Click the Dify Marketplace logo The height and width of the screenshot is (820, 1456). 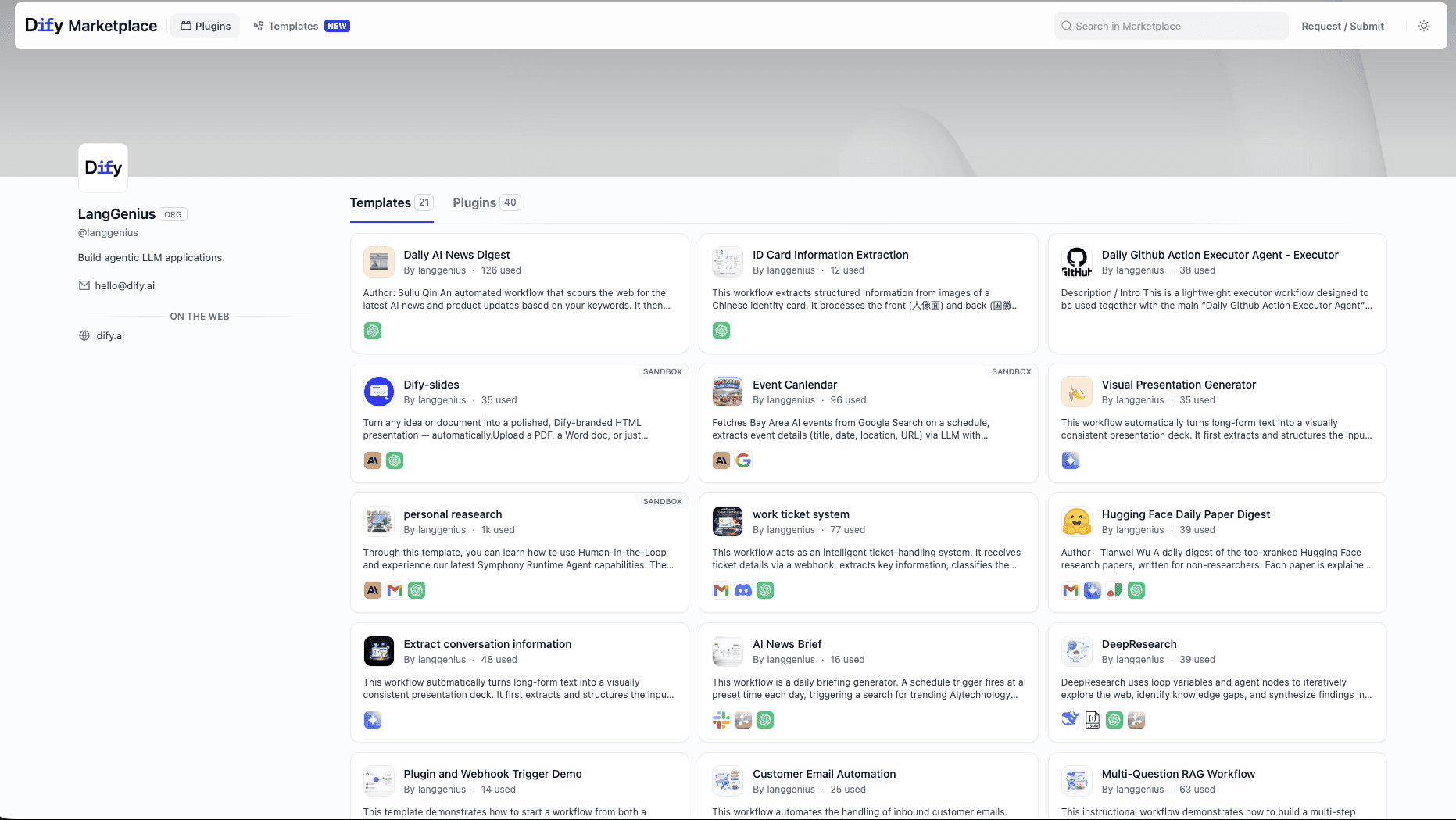91,26
